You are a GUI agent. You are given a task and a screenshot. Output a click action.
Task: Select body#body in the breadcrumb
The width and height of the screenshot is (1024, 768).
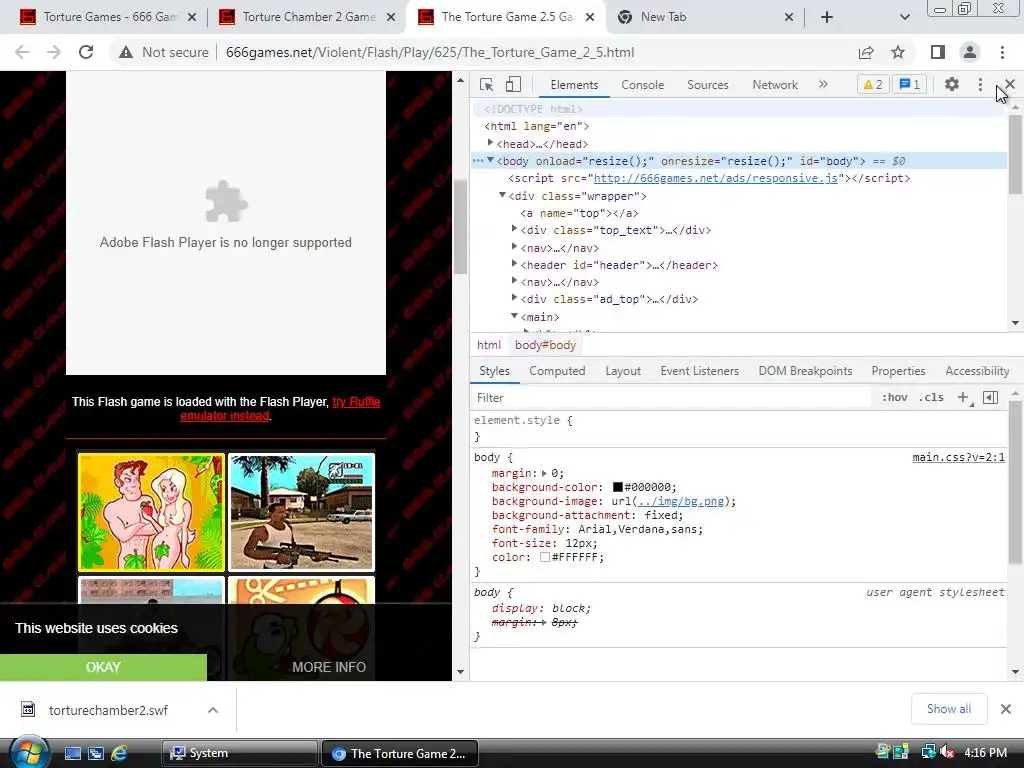point(545,345)
